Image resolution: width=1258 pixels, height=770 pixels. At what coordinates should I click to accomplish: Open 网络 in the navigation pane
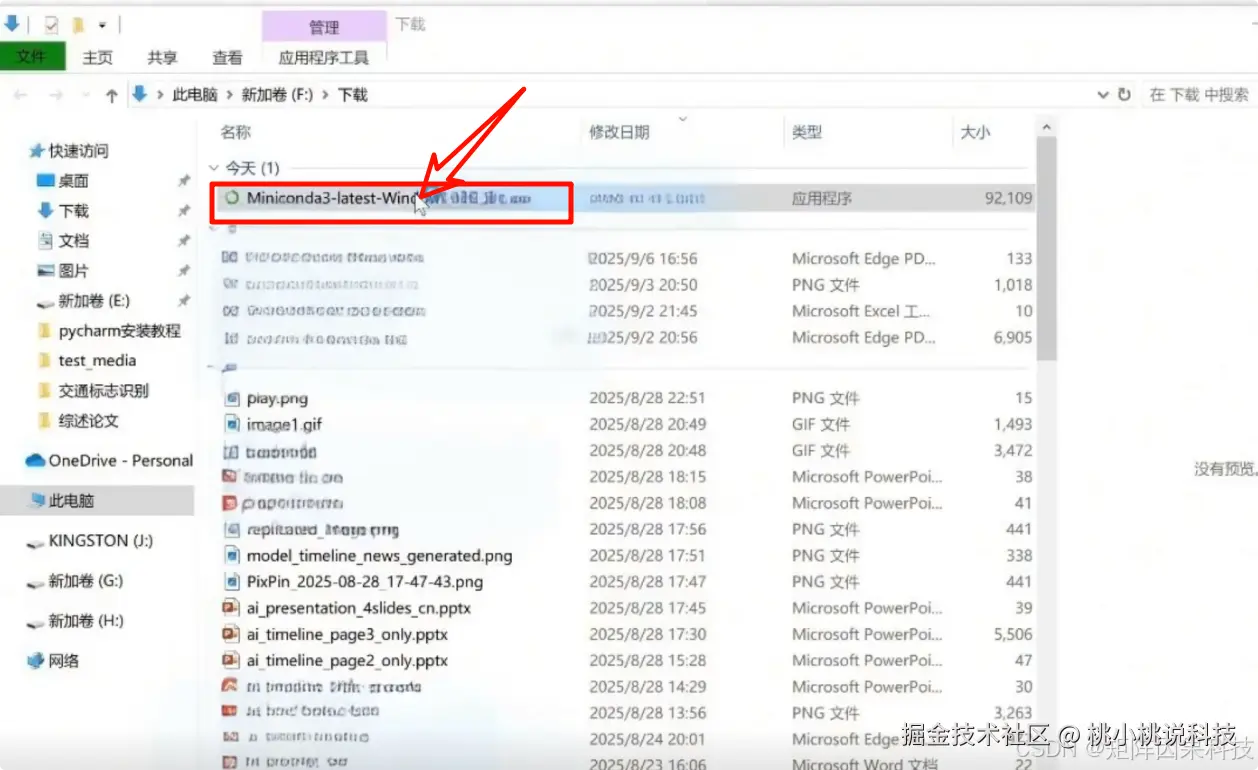point(63,660)
